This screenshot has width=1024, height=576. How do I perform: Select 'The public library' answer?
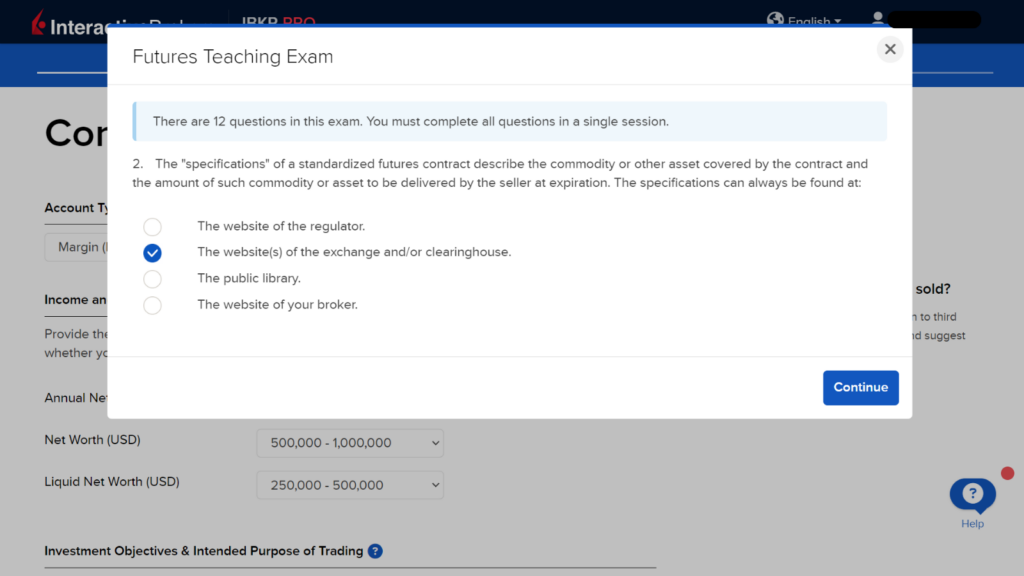(152, 278)
